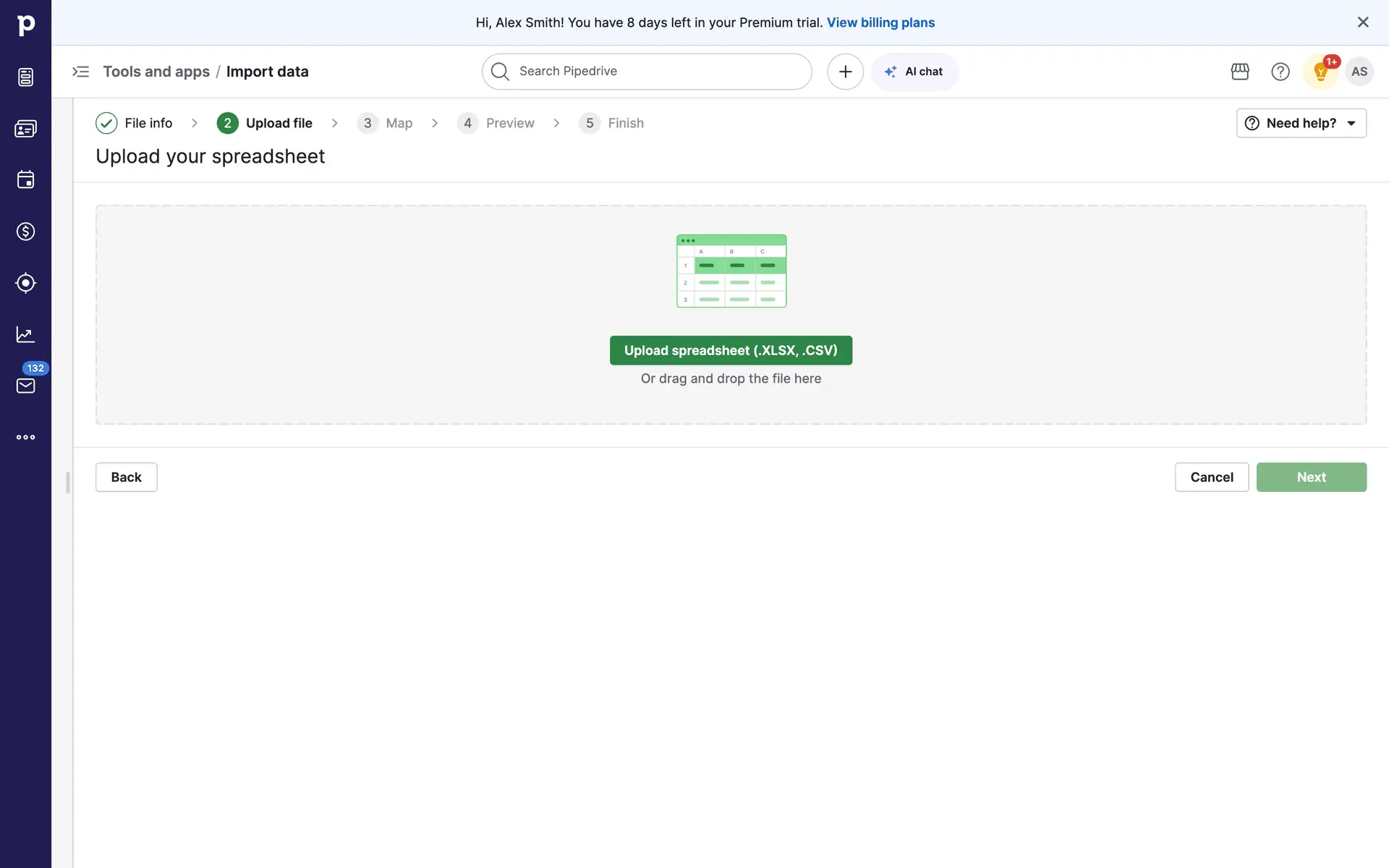Focus the Search Pipedrive field
Image resolution: width=1389 pixels, height=868 pixels.
click(647, 72)
